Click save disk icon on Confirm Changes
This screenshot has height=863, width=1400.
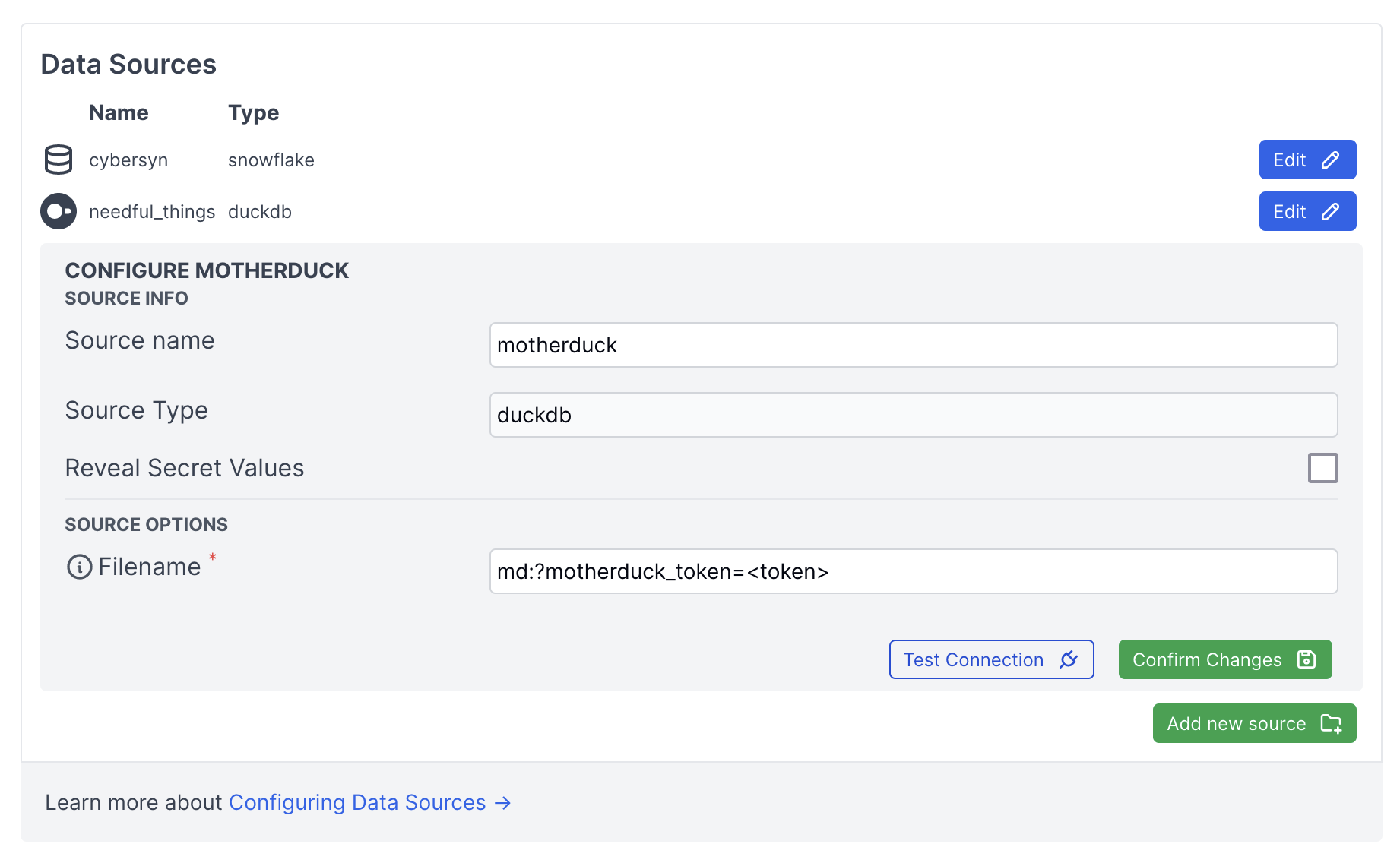[x=1307, y=659]
